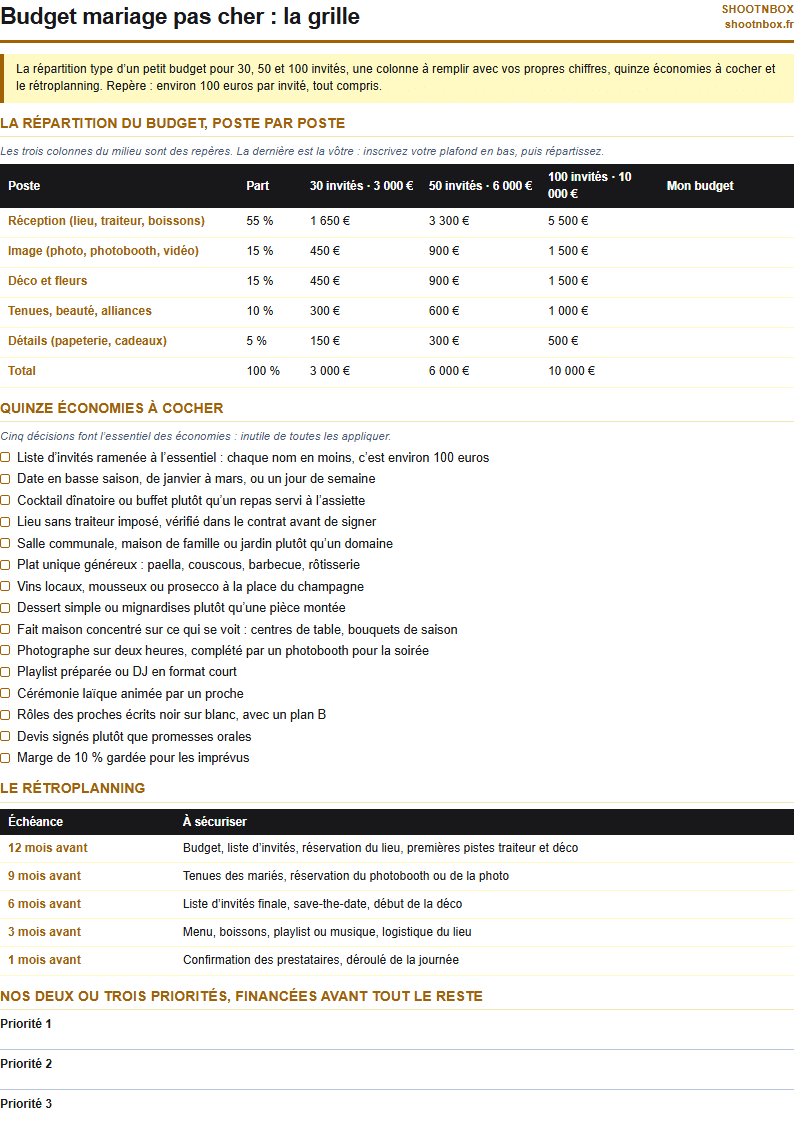This screenshot has width=794, height=1123.
Task: Tick 'Cérémonie laïque animée par un proche'
Action: pos(5,693)
